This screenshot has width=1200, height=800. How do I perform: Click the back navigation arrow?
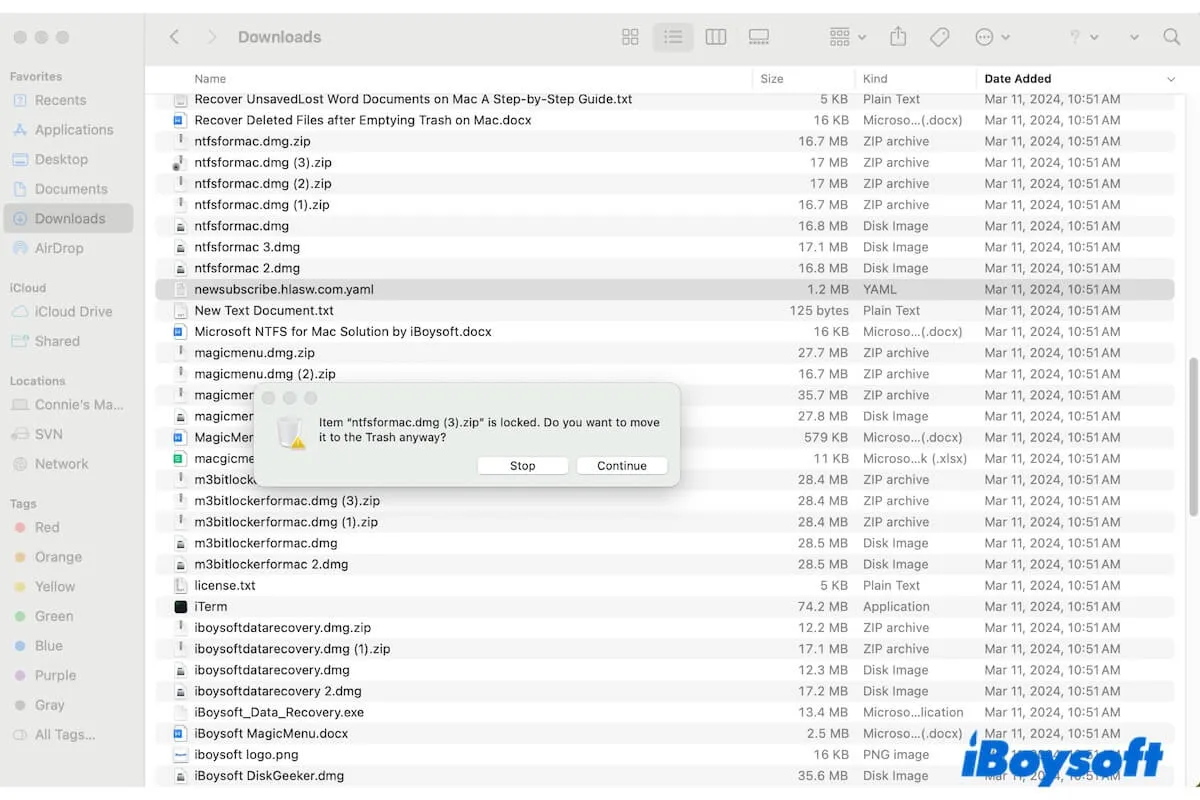click(x=174, y=36)
